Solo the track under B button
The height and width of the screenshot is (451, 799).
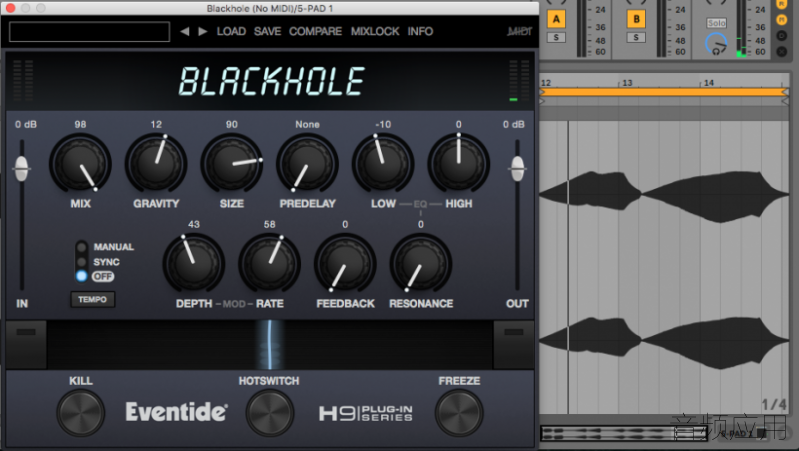pyautogui.click(x=636, y=37)
